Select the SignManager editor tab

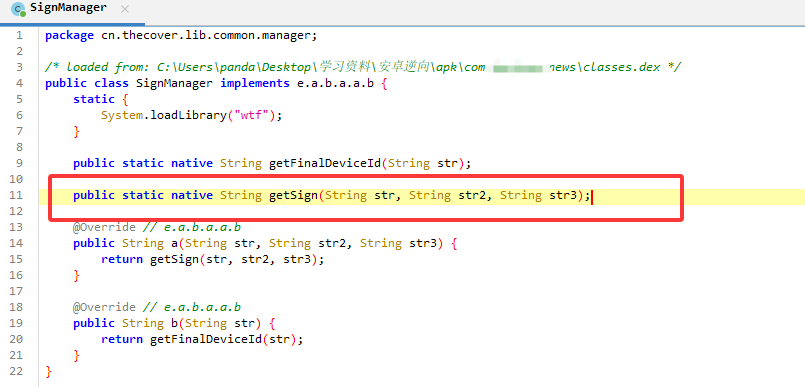(x=72, y=9)
